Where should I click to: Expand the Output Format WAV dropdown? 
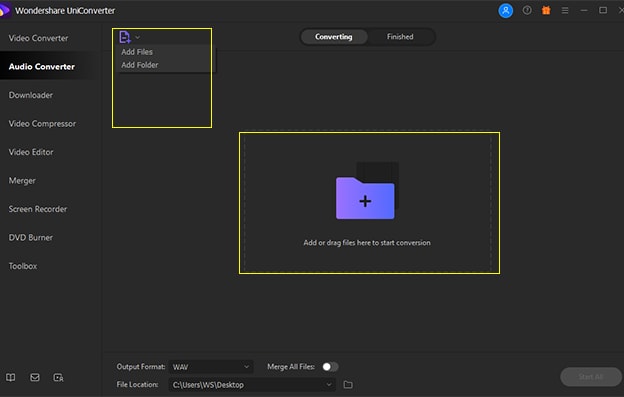coord(211,367)
